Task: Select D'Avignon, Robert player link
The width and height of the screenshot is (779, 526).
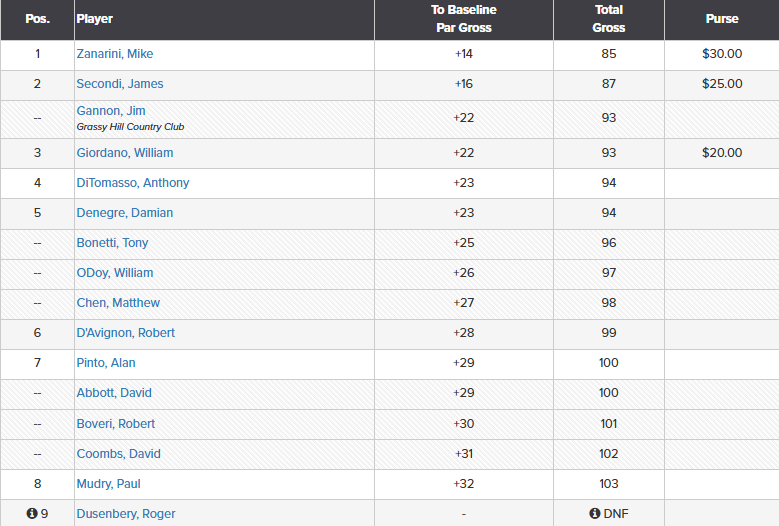Action: 126,333
